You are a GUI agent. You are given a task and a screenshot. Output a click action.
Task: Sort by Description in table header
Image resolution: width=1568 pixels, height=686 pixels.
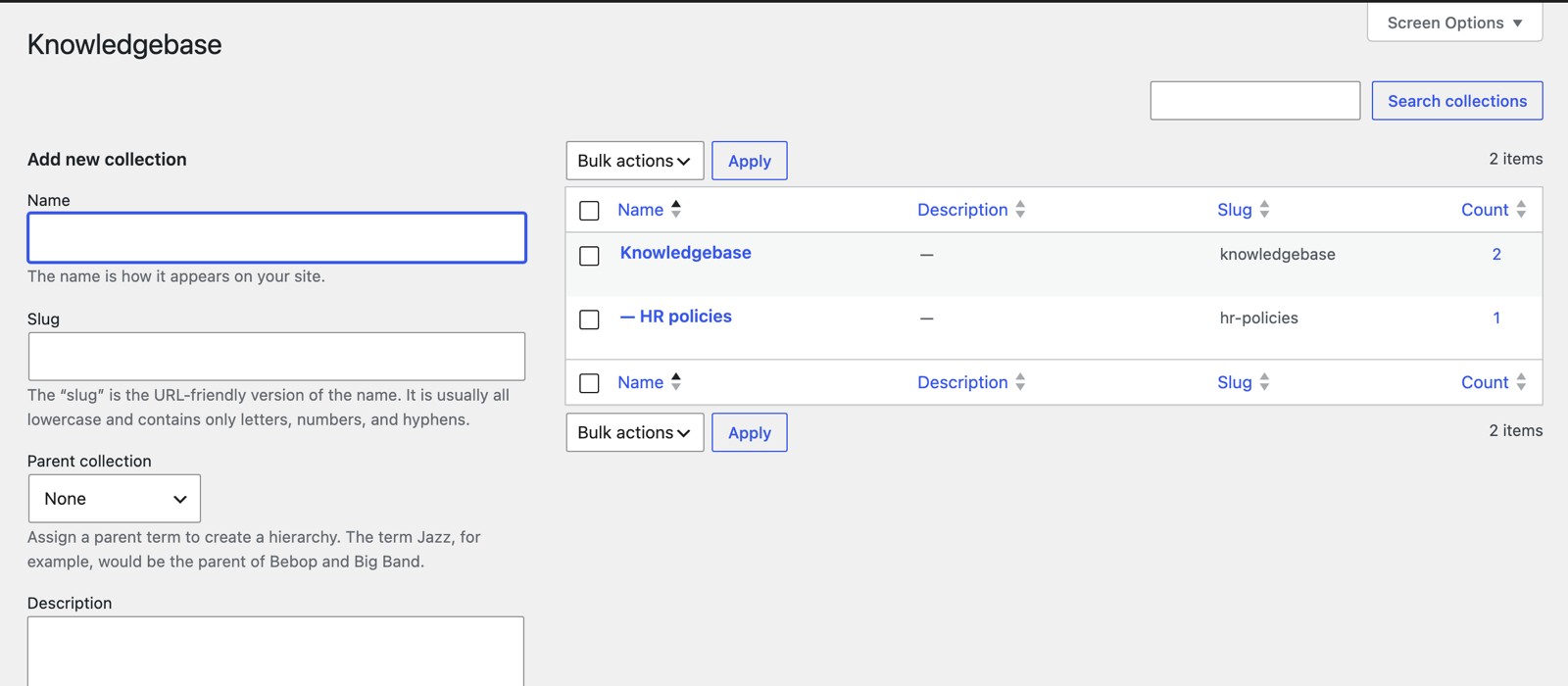[962, 210]
